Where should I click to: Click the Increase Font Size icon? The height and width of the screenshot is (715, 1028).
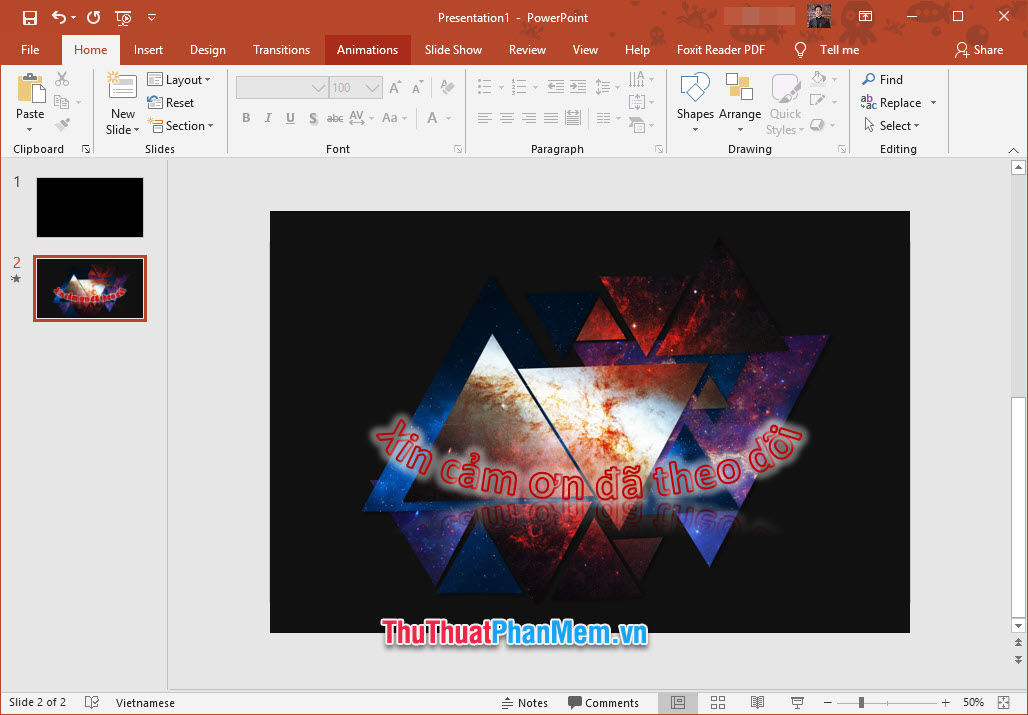(x=395, y=86)
